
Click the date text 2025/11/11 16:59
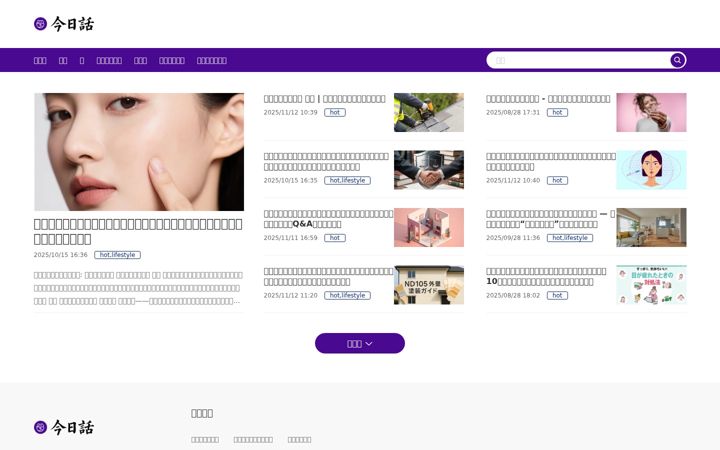click(x=291, y=238)
